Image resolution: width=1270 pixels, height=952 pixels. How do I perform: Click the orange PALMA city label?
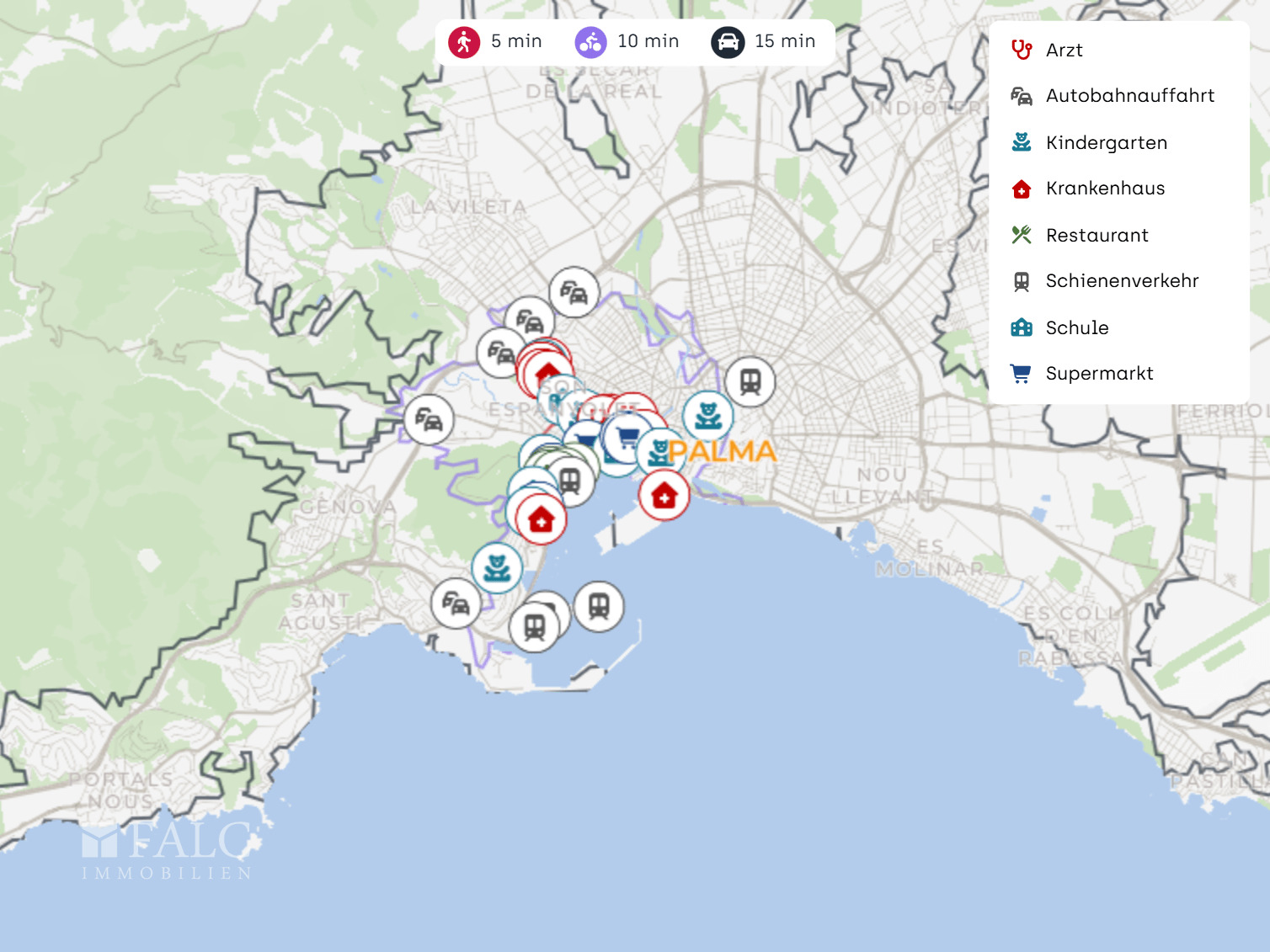[x=723, y=452]
